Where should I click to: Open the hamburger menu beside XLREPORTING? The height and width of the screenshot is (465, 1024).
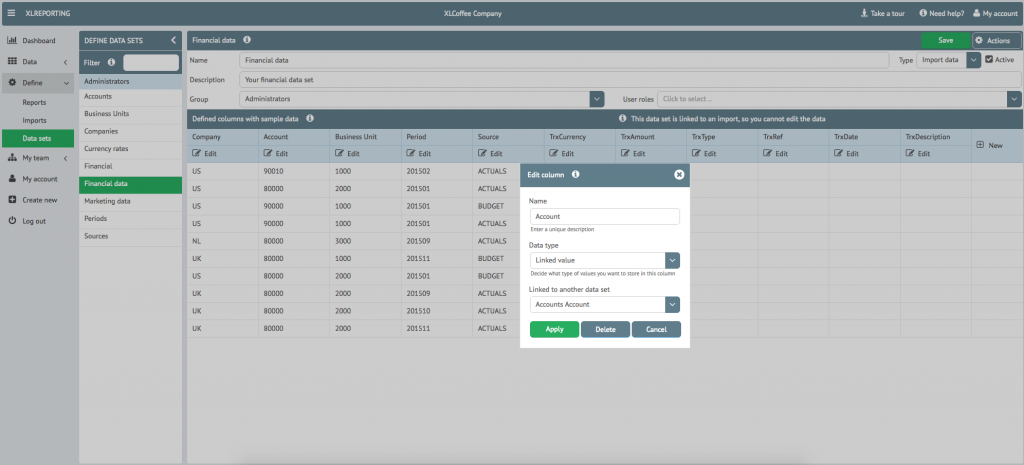click(11, 13)
